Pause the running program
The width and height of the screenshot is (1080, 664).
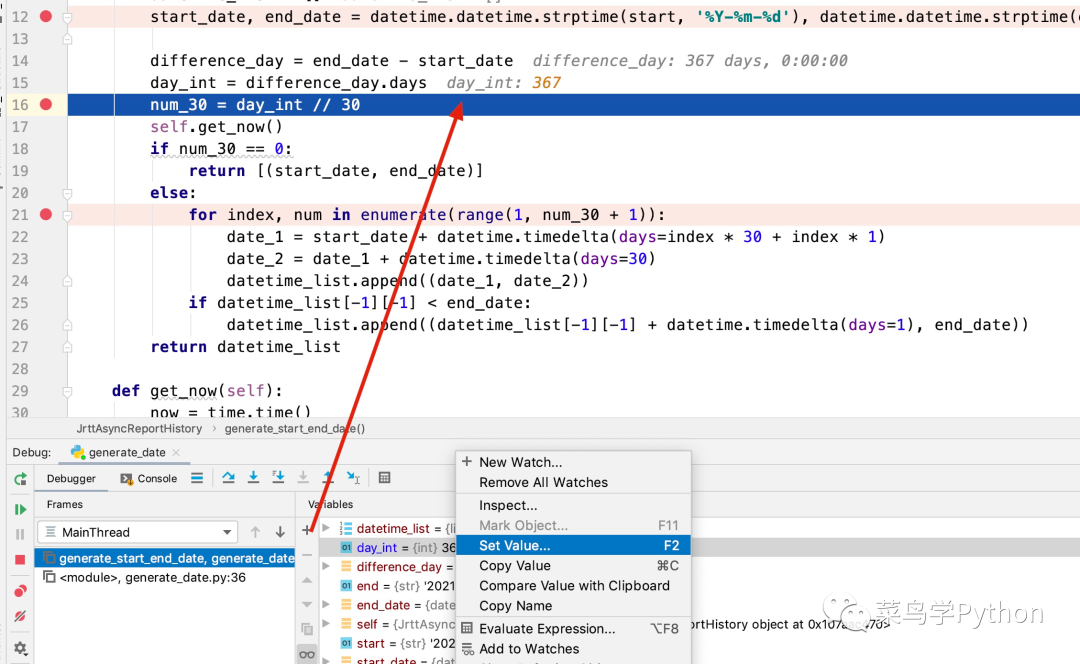click(20, 535)
